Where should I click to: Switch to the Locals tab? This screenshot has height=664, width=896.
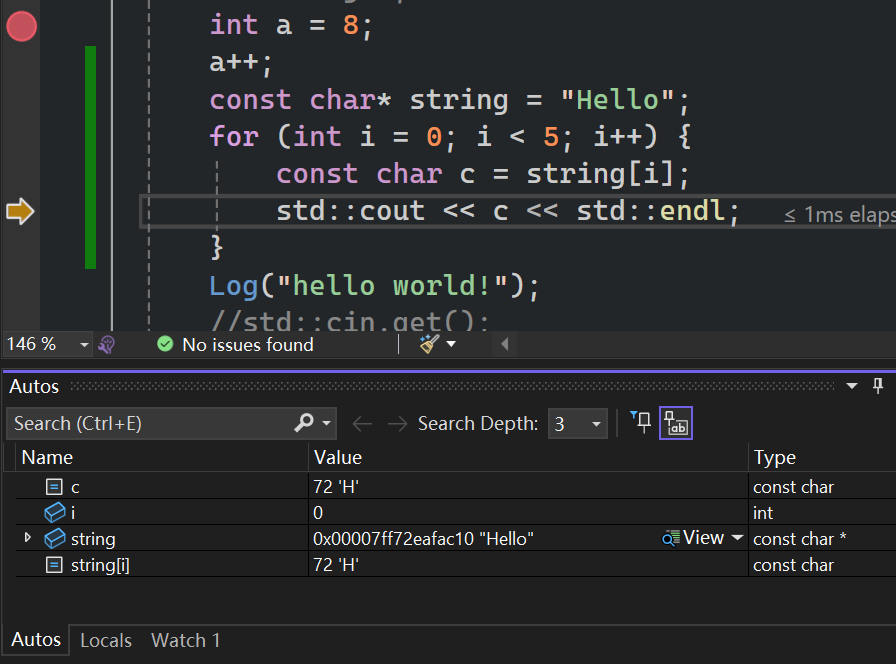tap(106, 640)
